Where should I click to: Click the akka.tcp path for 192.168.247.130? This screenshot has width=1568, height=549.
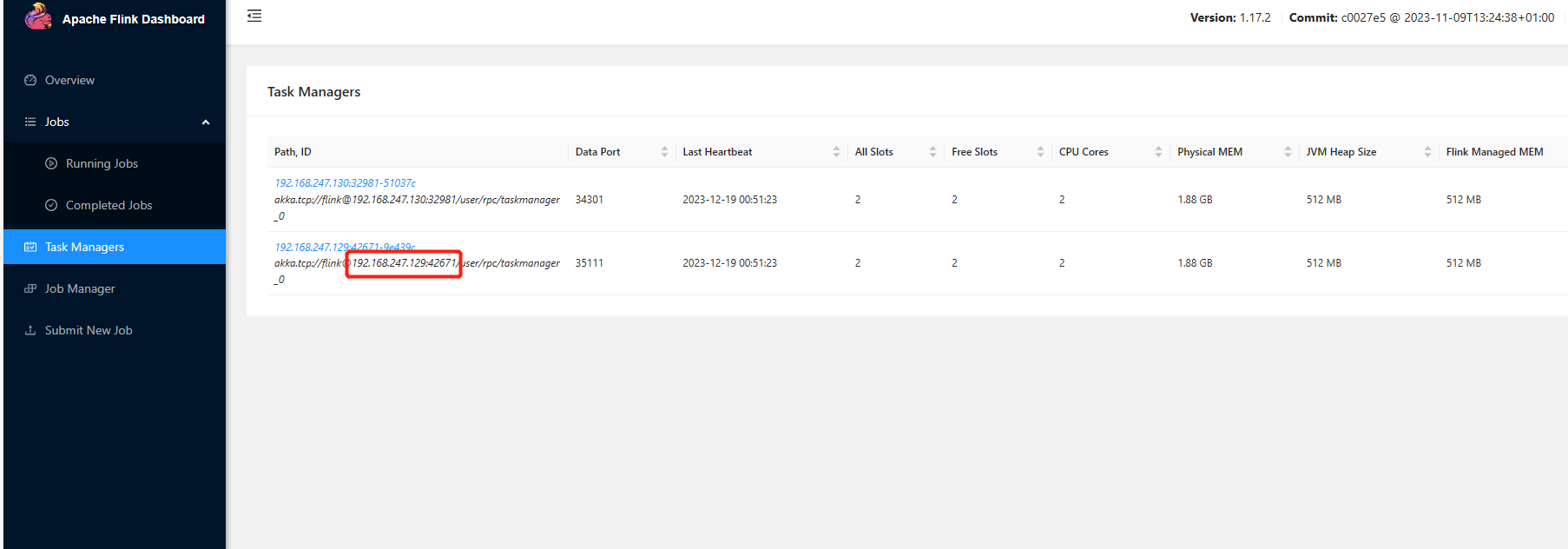417,208
